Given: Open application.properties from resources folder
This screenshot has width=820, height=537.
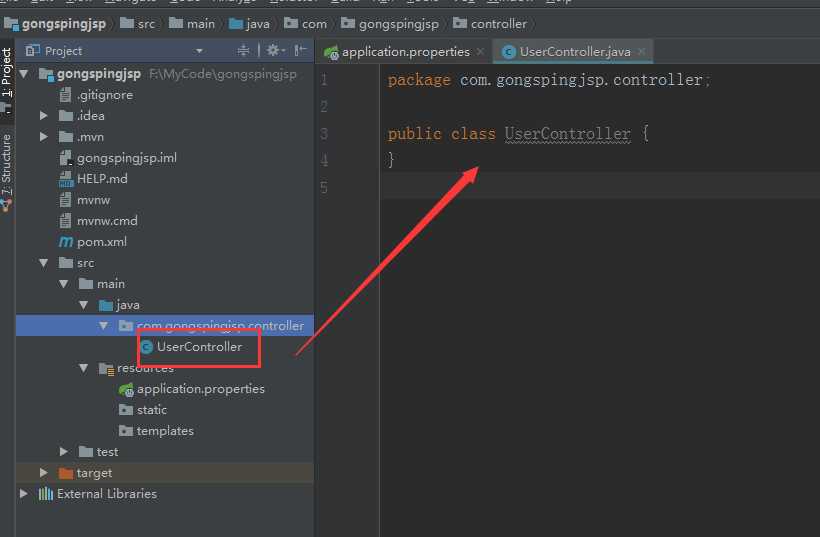Looking at the screenshot, I should pyautogui.click(x=201, y=389).
